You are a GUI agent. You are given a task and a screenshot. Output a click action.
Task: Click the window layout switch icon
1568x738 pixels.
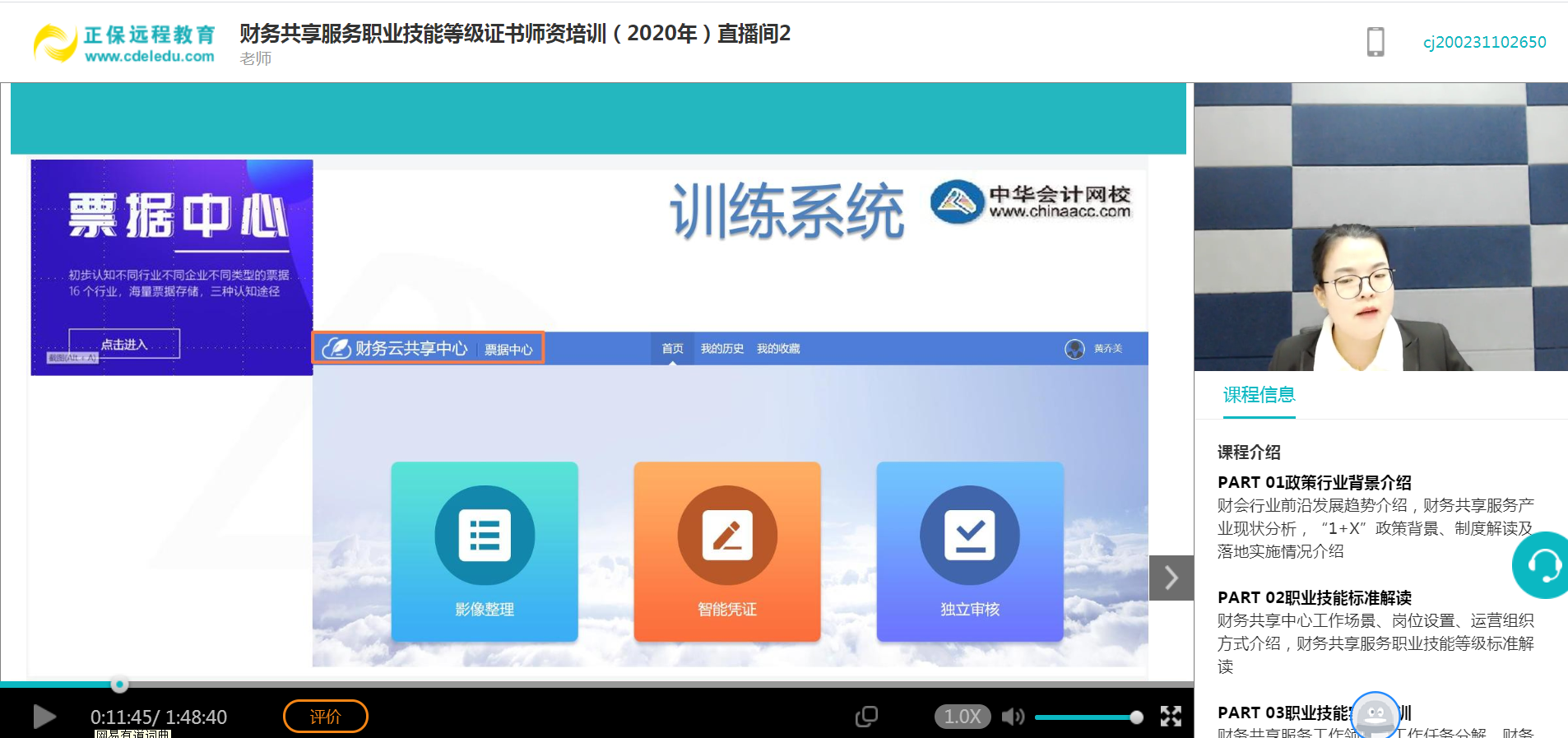[x=866, y=717]
